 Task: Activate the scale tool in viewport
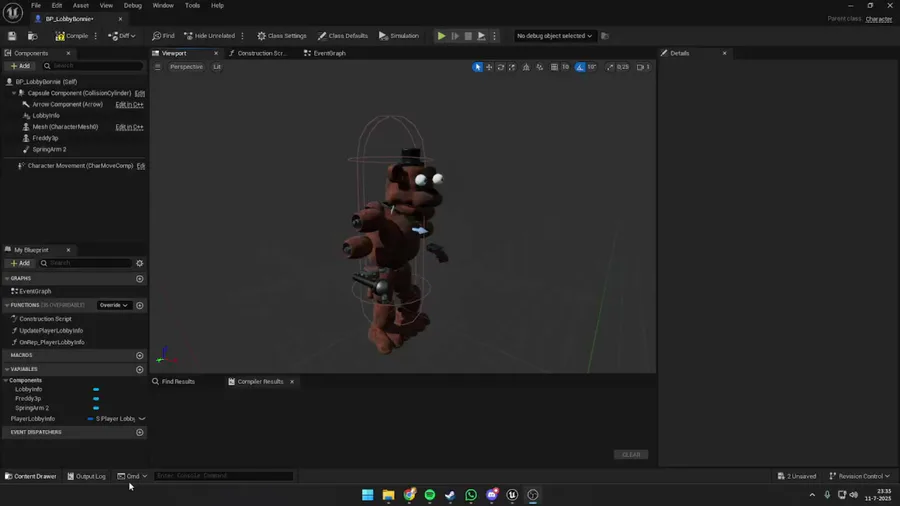(512, 67)
